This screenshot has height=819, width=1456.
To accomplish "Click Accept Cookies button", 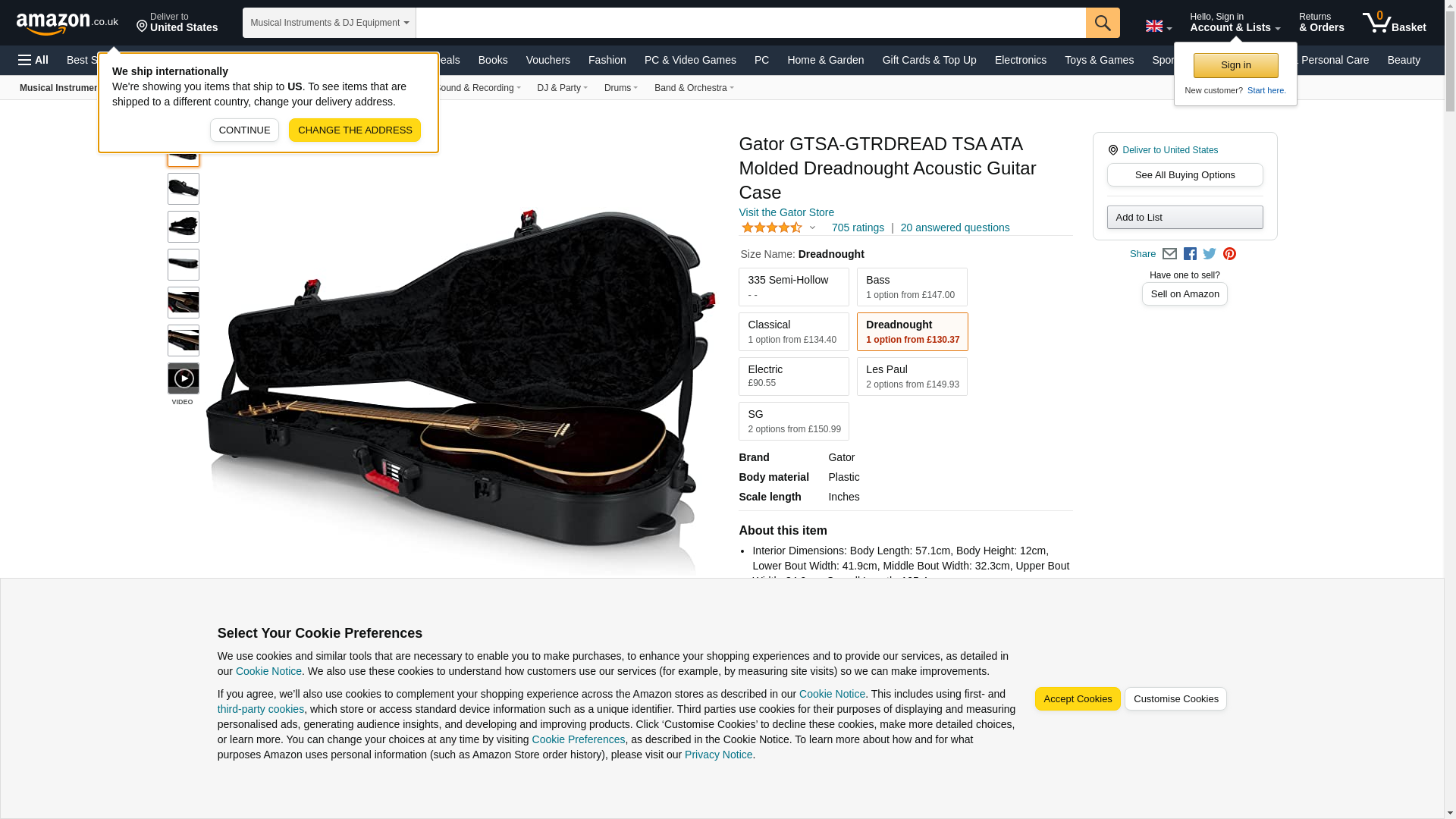I will 1078,699.
